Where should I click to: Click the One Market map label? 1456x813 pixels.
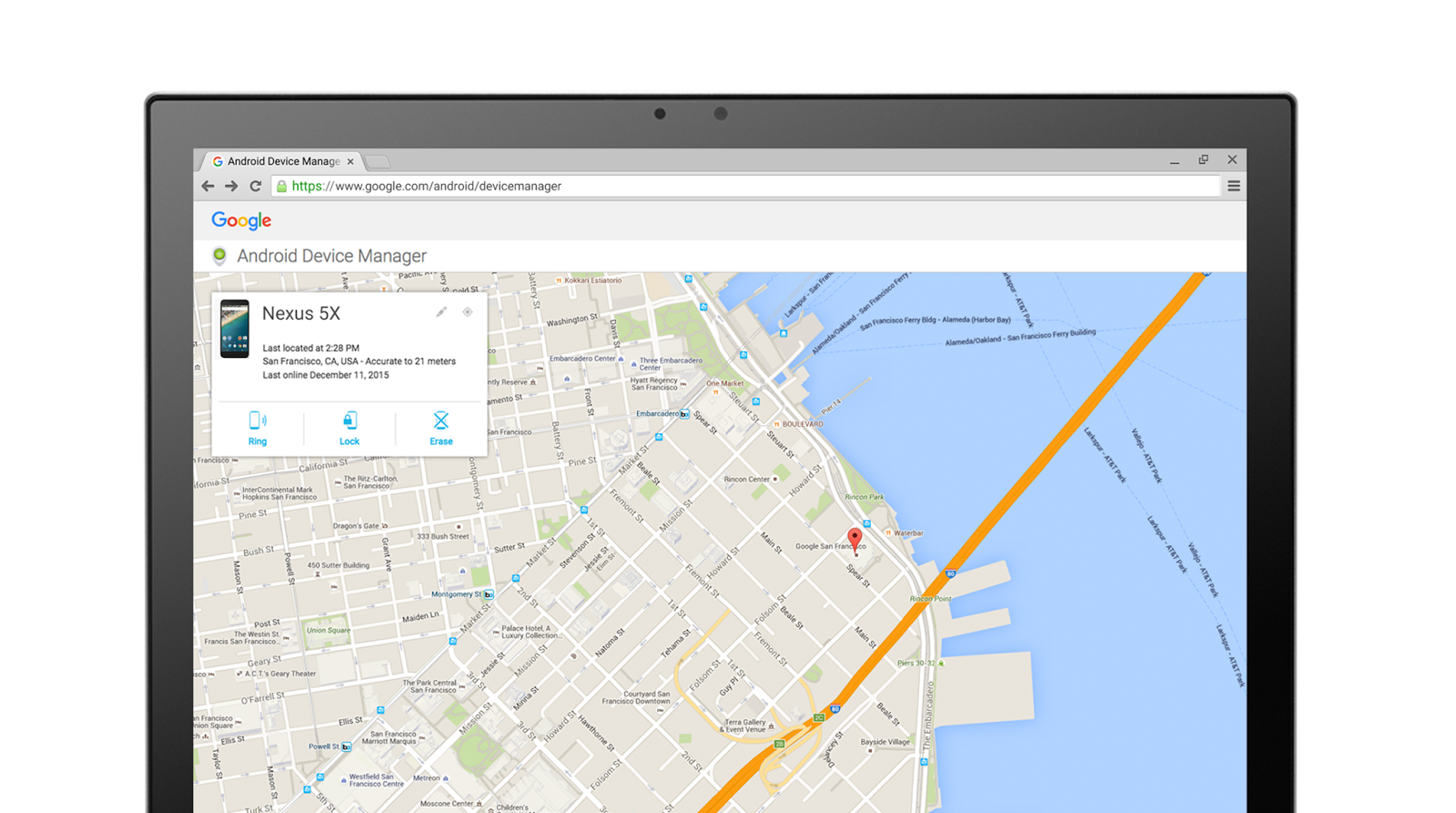point(724,383)
